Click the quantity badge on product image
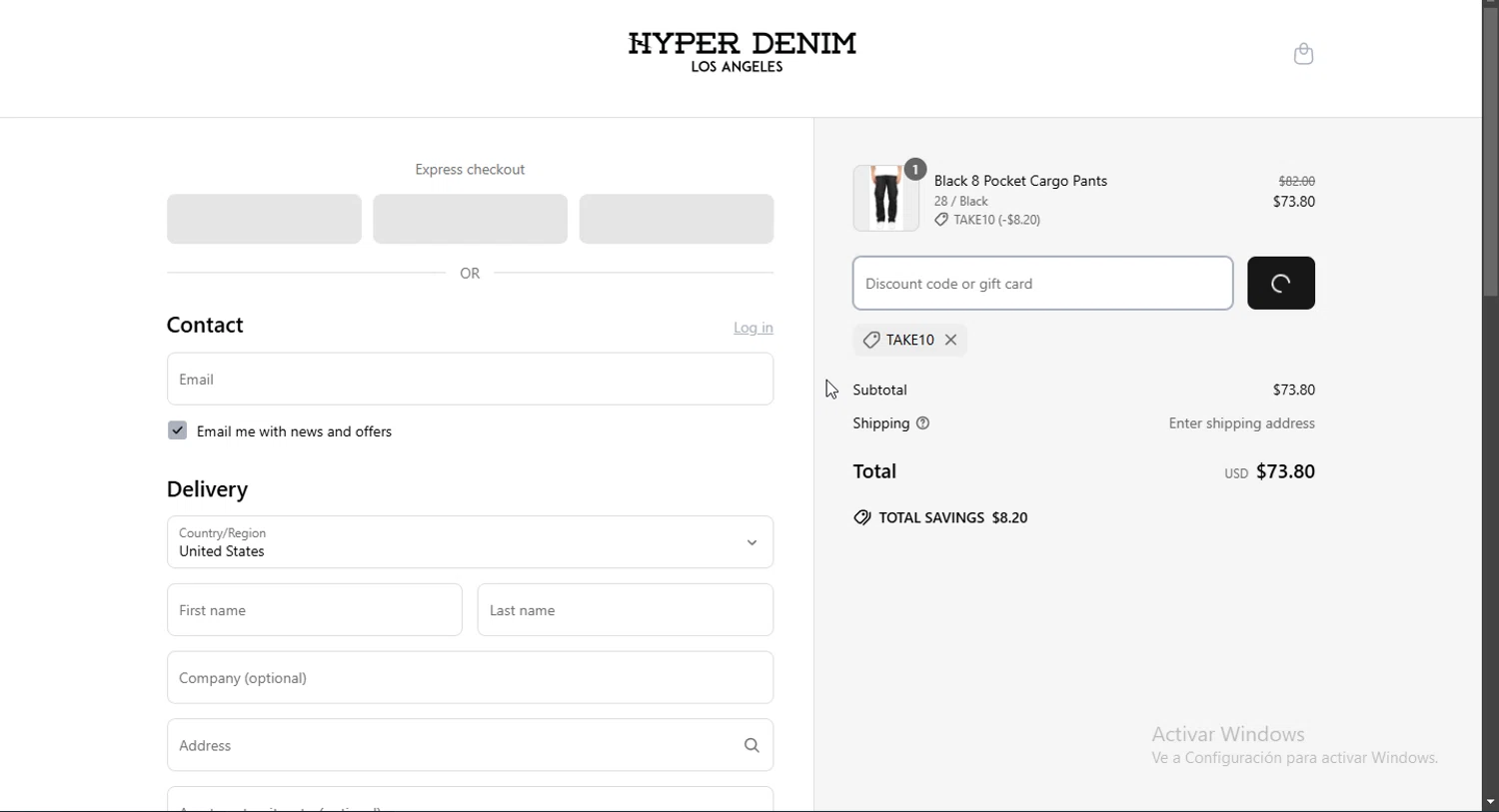This screenshot has width=1499, height=812. point(915,170)
